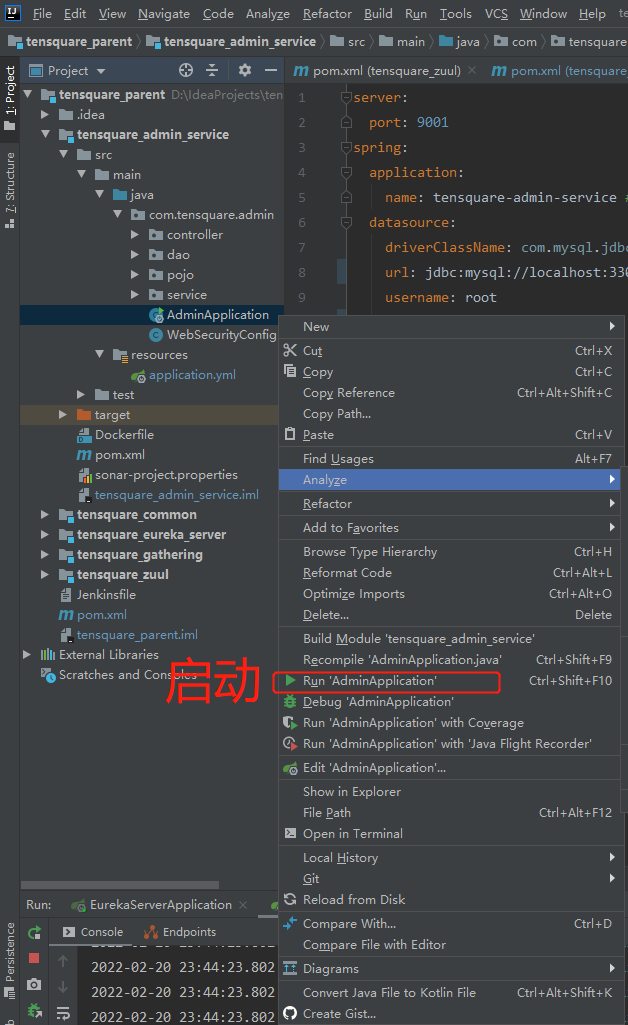Click the Project panel horizontal scrollbar

click(x=120, y=885)
